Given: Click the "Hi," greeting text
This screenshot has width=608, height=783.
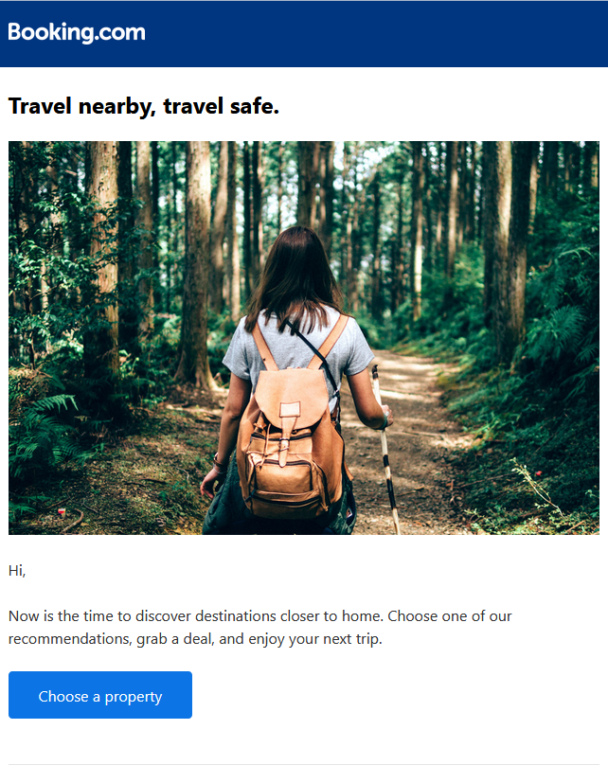Looking at the screenshot, I should pos(17,571).
